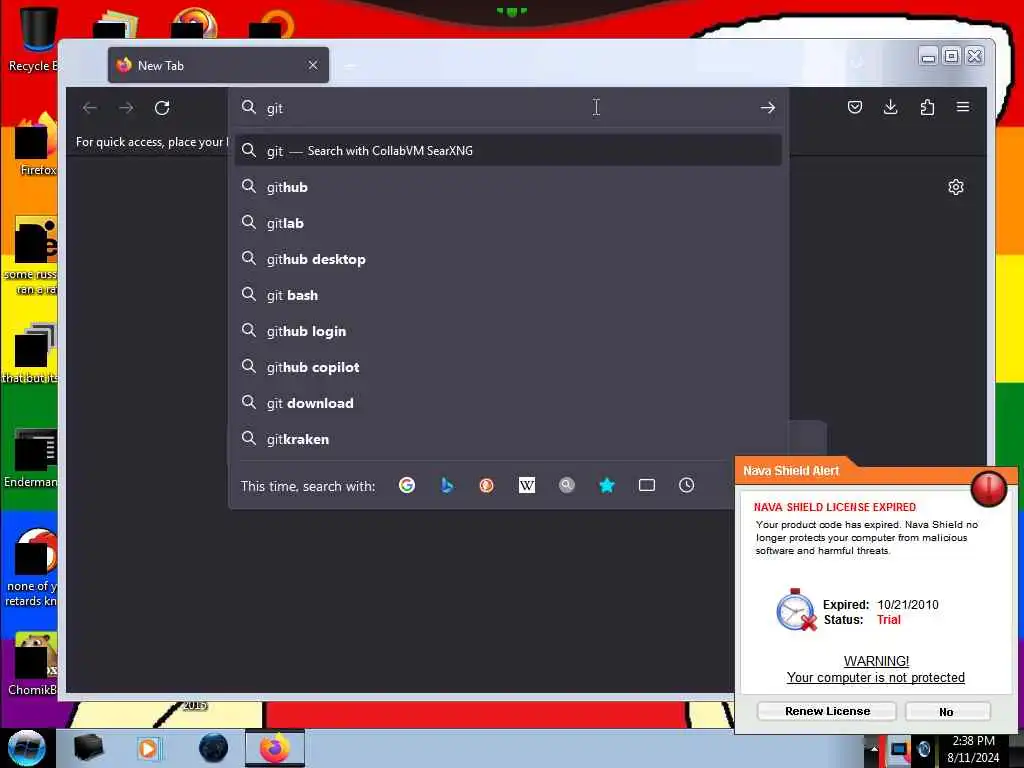This screenshot has height=768, width=1024.
Task: Select the ChomikBox desktop icon
Action: [x=34, y=663]
